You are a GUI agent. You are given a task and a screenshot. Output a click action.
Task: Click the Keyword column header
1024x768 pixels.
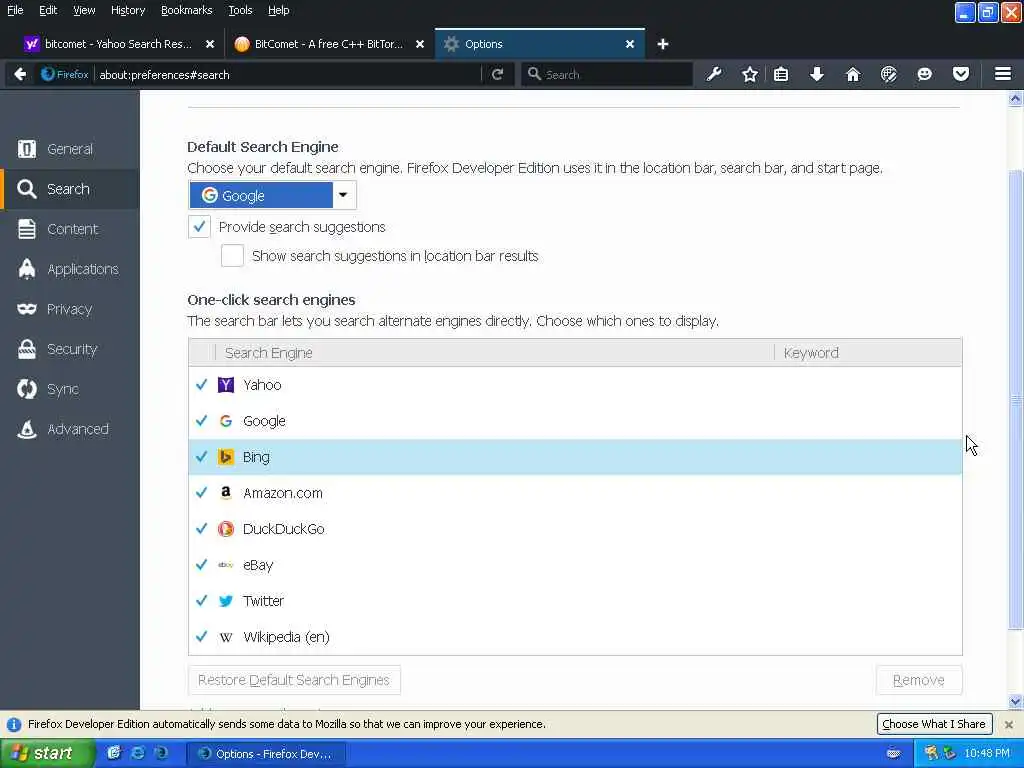point(868,353)
